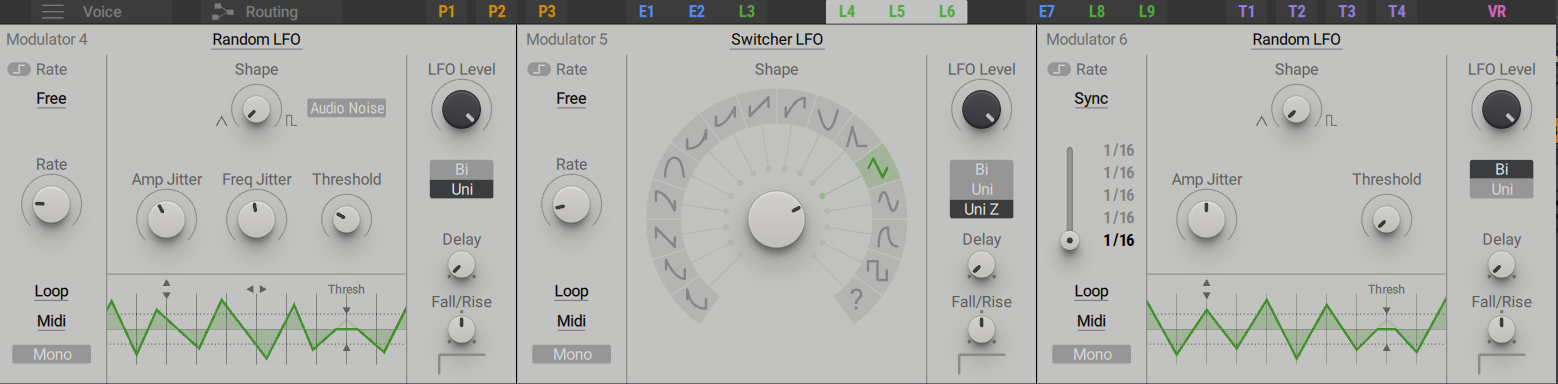Click the Switcher LFO central shape knob
The width and height of the screenshot is (1558, 384).
click(x=777, y=219)
